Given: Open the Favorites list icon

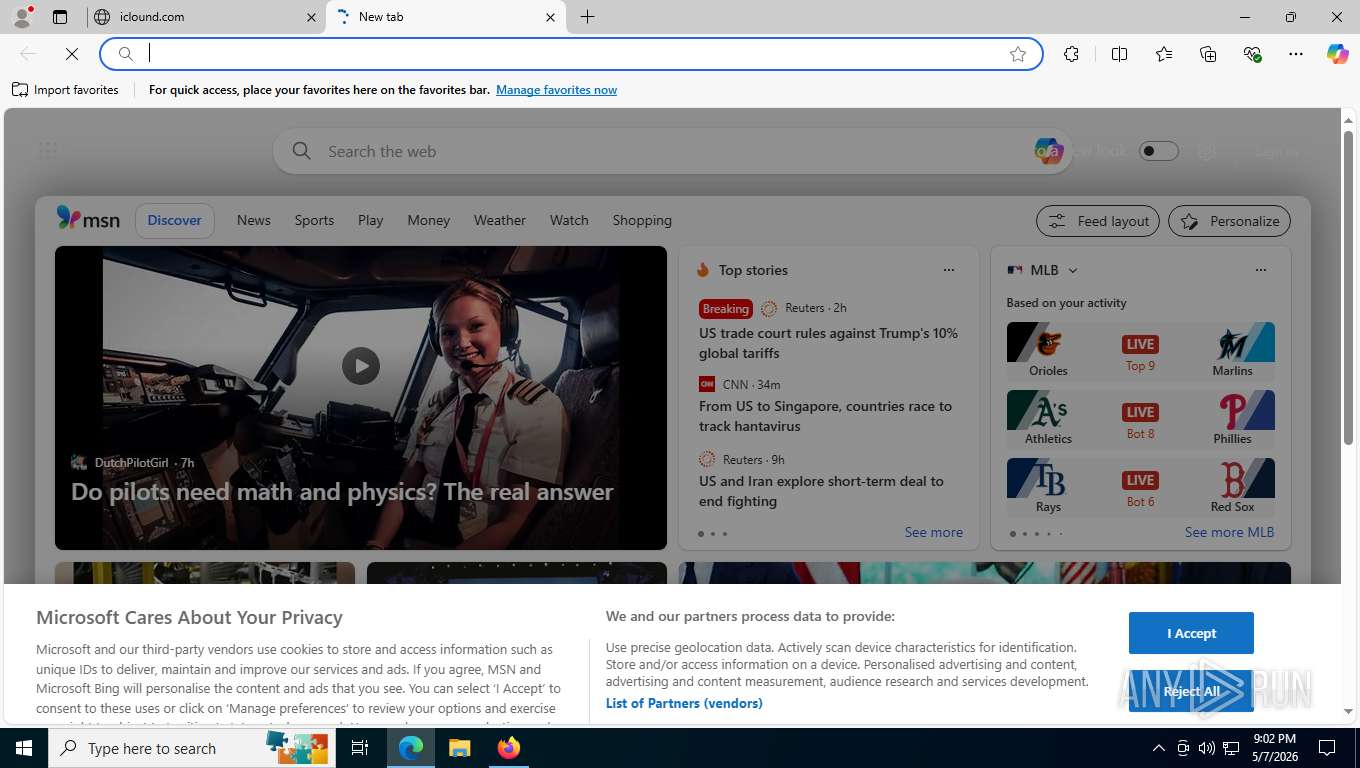Looking at the screenshot, I should coord(1164,54).
